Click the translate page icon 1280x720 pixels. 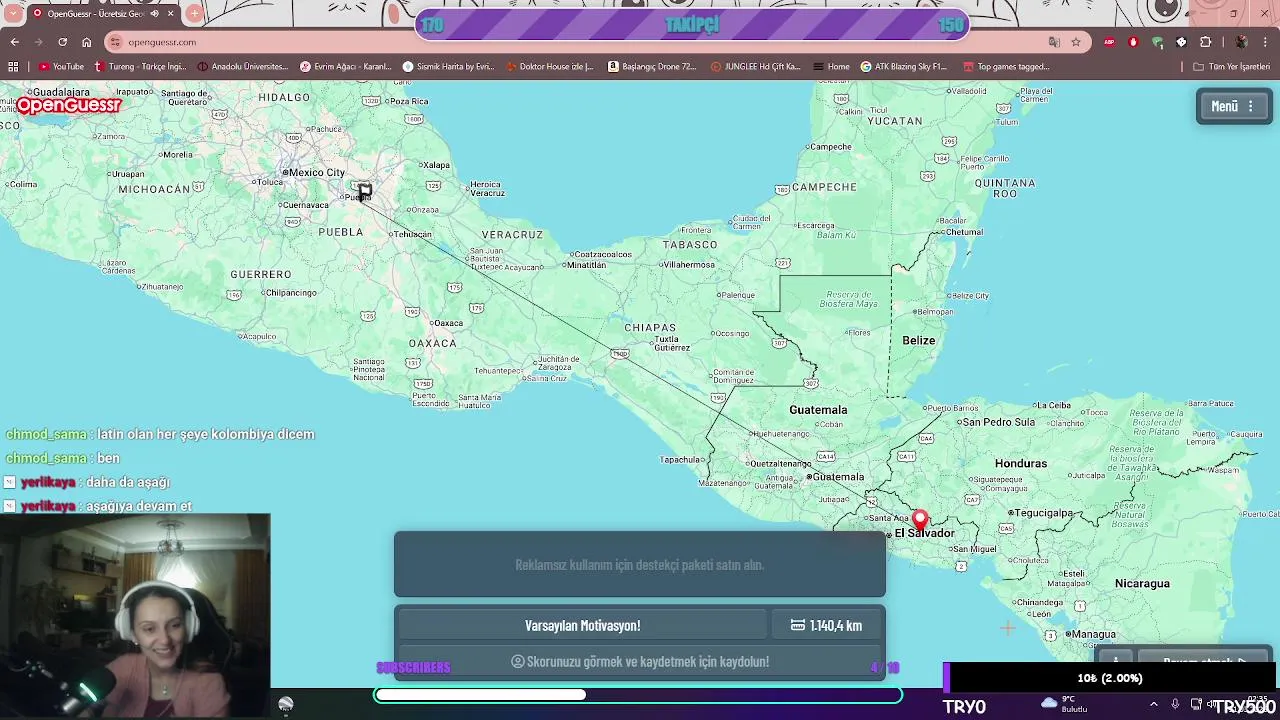(x=1054, y=42)
